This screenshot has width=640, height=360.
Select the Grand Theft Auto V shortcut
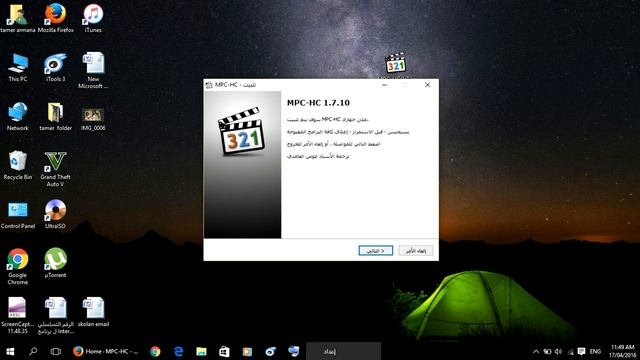(x=56, y=169)
